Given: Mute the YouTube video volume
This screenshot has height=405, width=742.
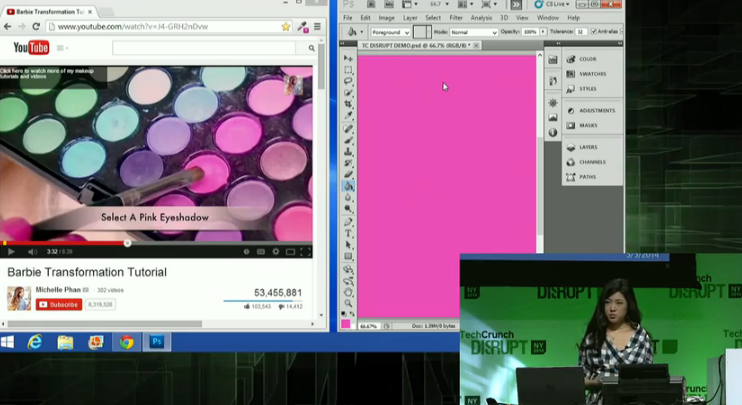Looking at the screenshot, I should (32, 252).
